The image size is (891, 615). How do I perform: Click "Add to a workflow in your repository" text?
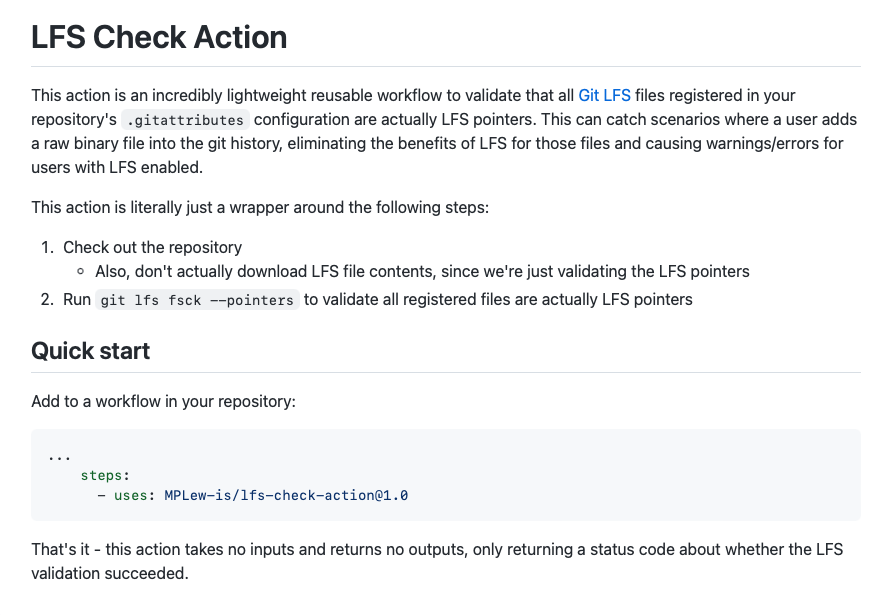[x=163, y=402]
